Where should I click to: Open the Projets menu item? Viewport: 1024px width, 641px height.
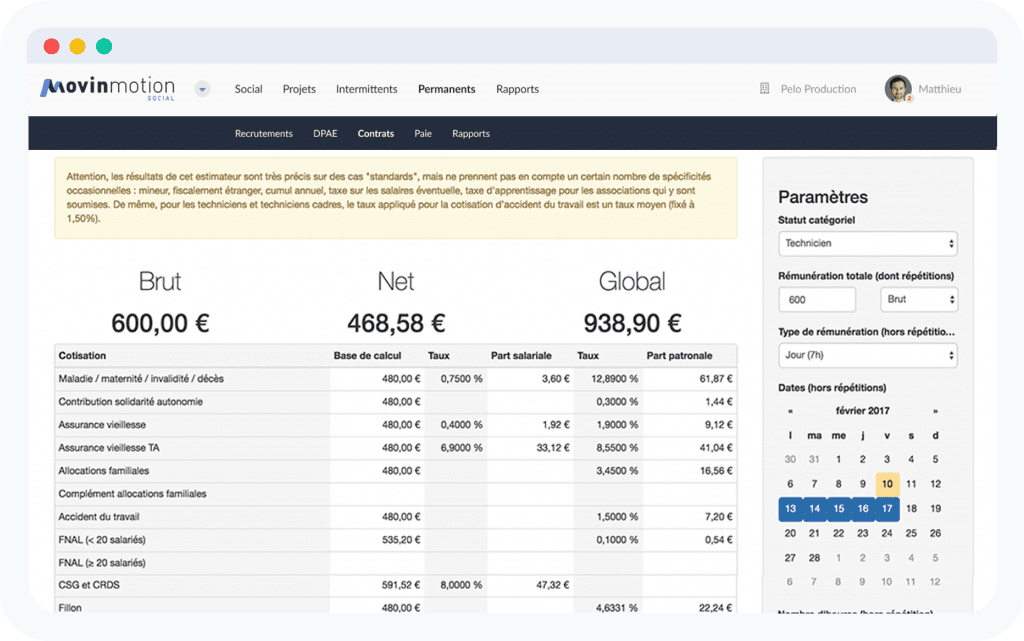[x=299, y=89]
